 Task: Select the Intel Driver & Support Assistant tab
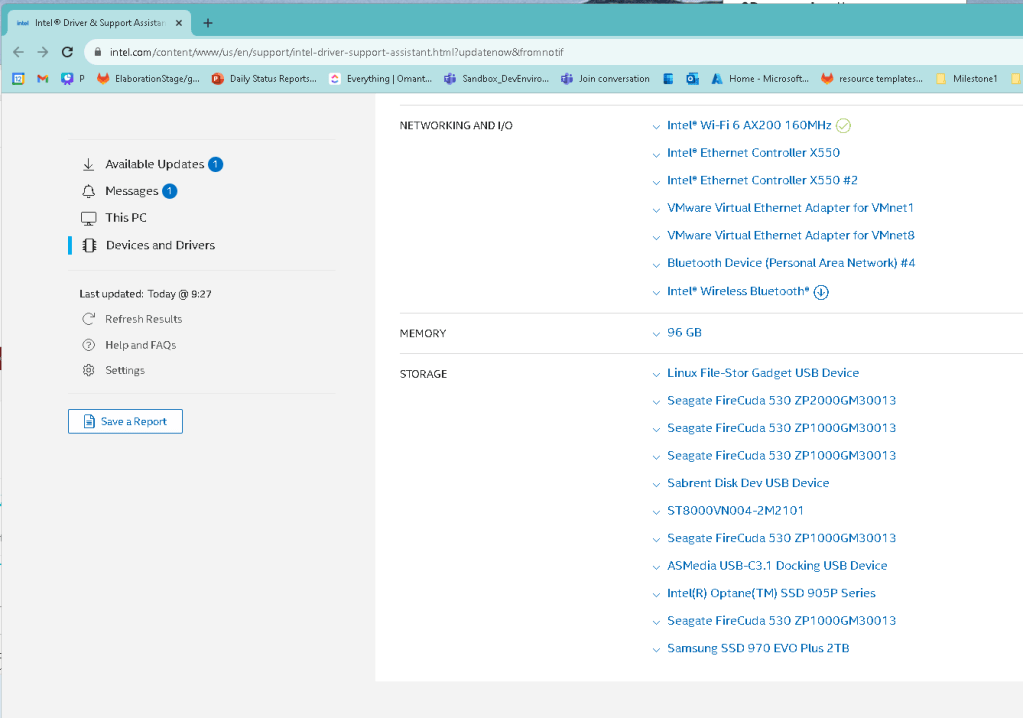[x=99, y=23]
